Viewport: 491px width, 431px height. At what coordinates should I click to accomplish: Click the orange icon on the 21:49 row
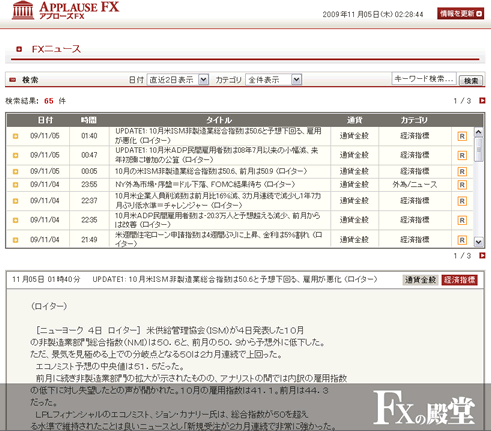pyautogui.click(x=15, y=240)
